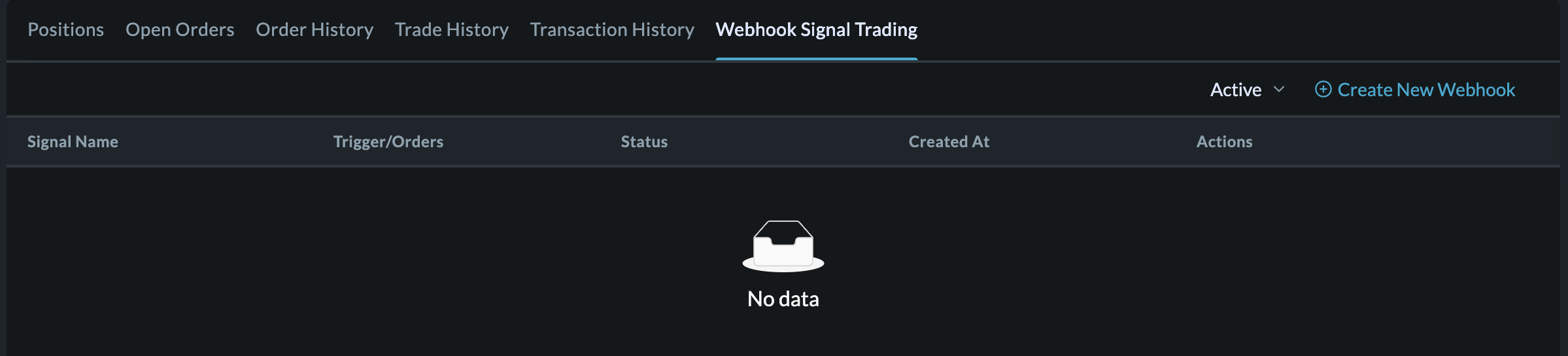Click the empty header space right of Actions
Viewport: 1568px width, 356px height.
[x=1406, y=141]
